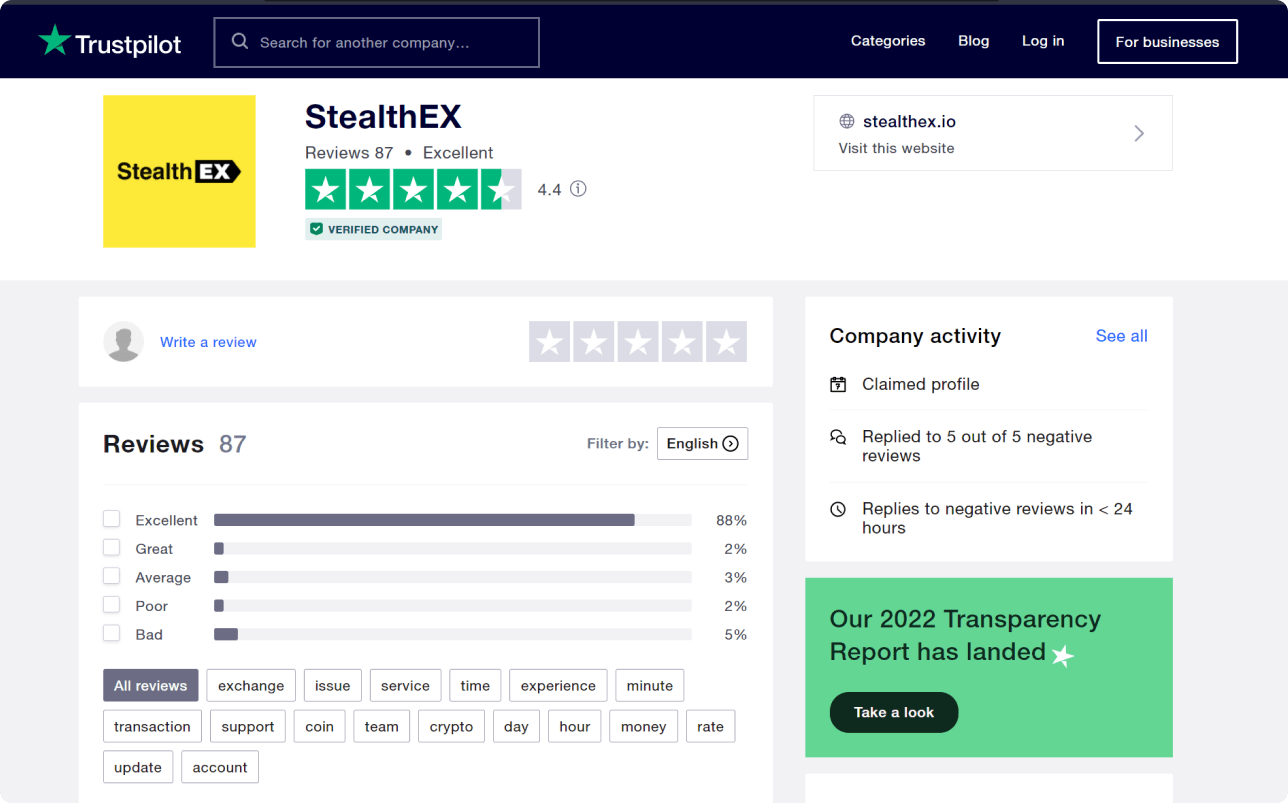
Task: Click the user avatar beside Write a review
Action: click(123, 342)
